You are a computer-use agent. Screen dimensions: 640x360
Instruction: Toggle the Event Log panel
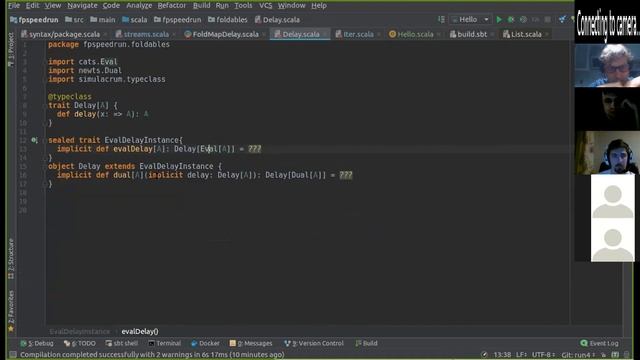click(x=599, y=343)
